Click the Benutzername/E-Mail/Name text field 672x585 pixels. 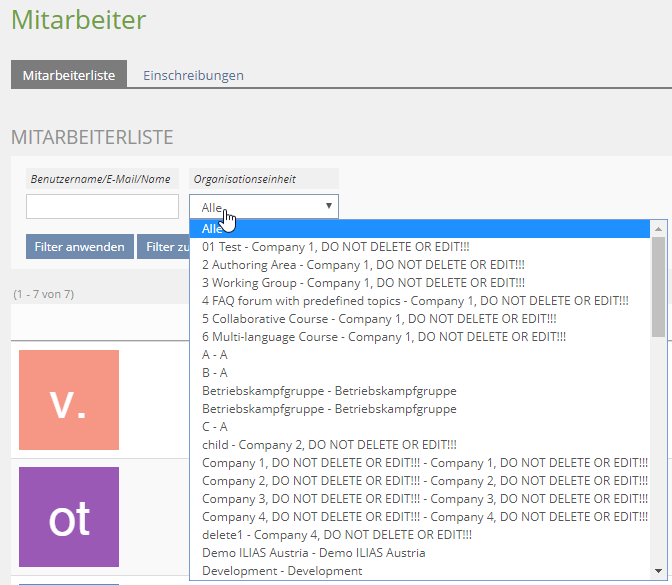click(102, 207)
